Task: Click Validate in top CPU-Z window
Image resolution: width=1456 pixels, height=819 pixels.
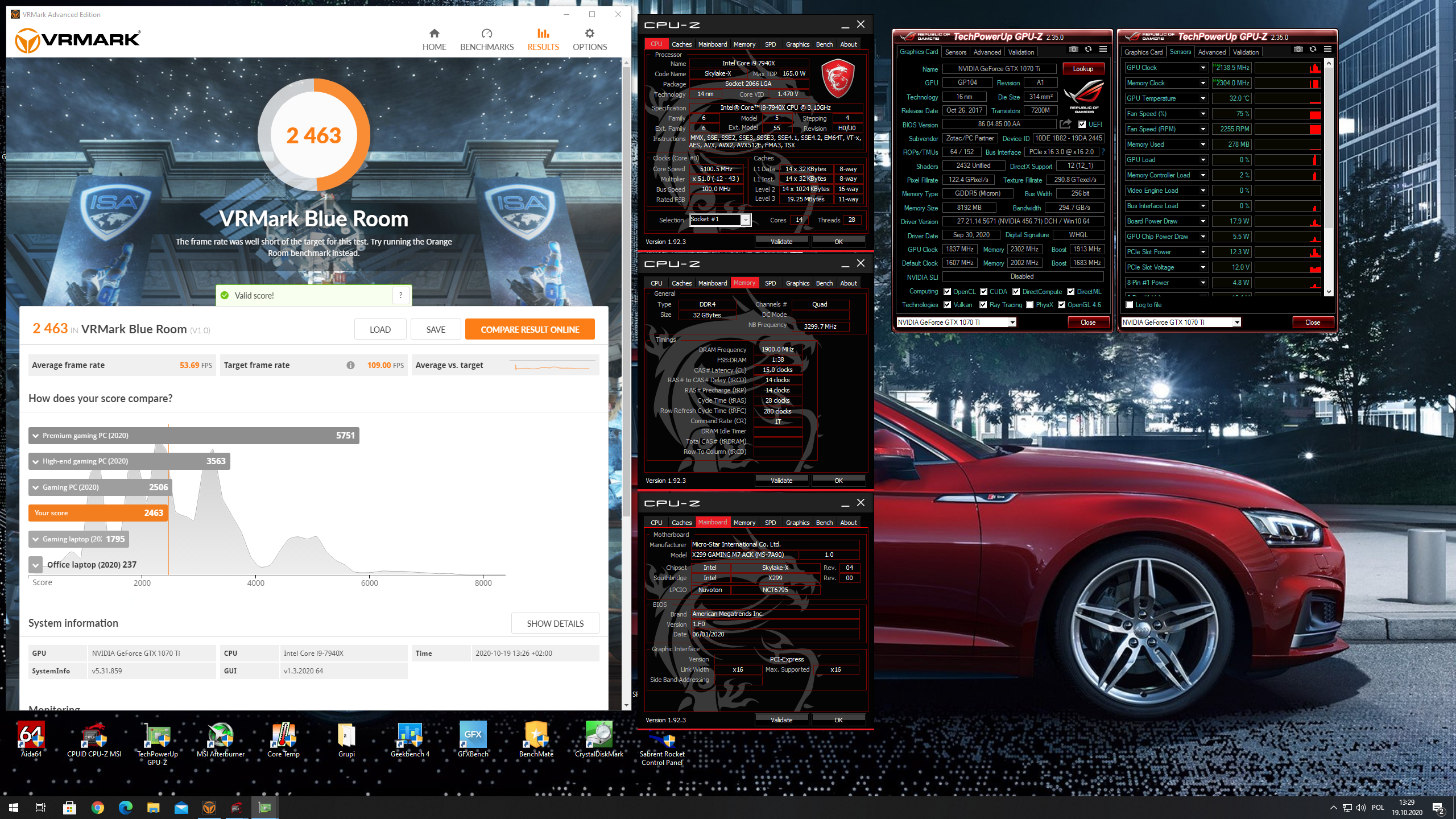Action: pos(781,242)
